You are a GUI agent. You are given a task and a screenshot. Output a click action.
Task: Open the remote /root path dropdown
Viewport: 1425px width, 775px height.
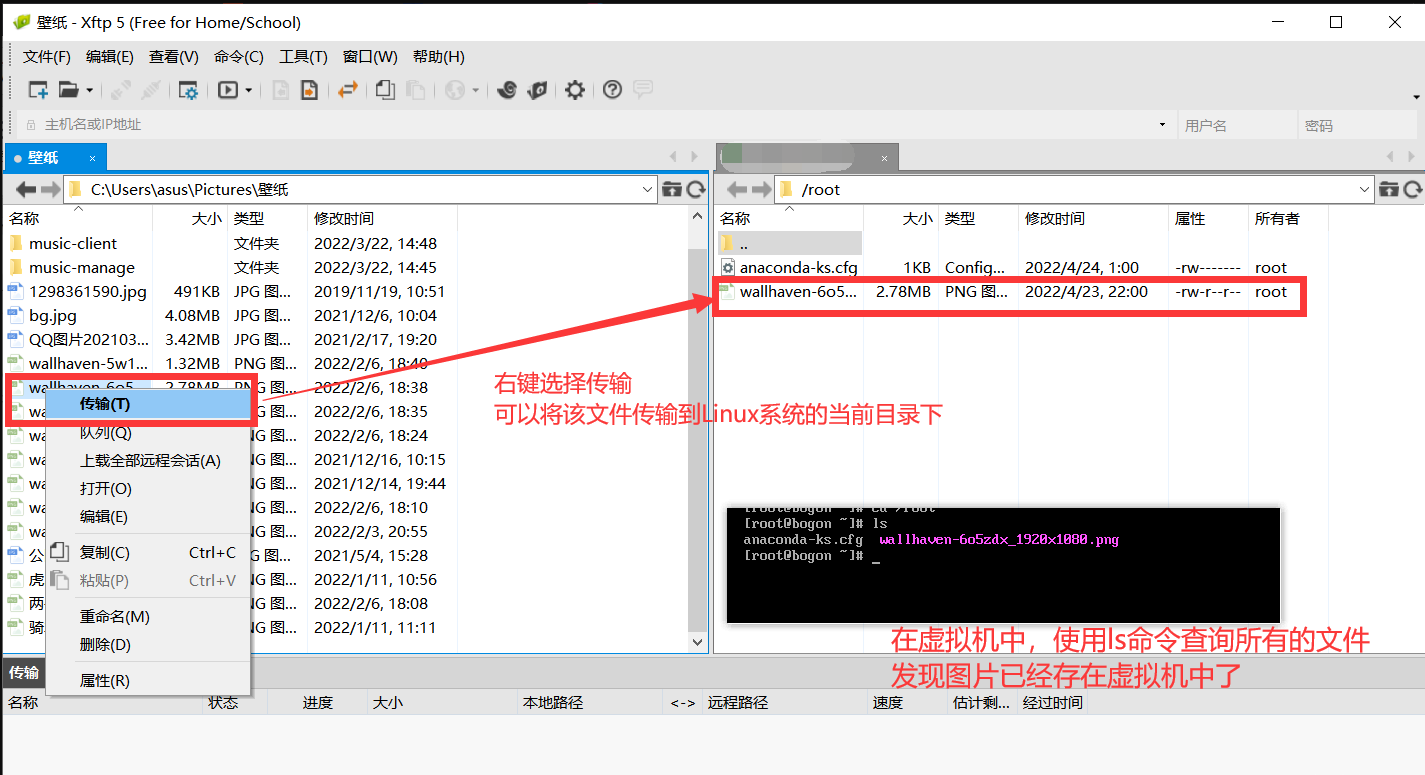[1365, 189]
